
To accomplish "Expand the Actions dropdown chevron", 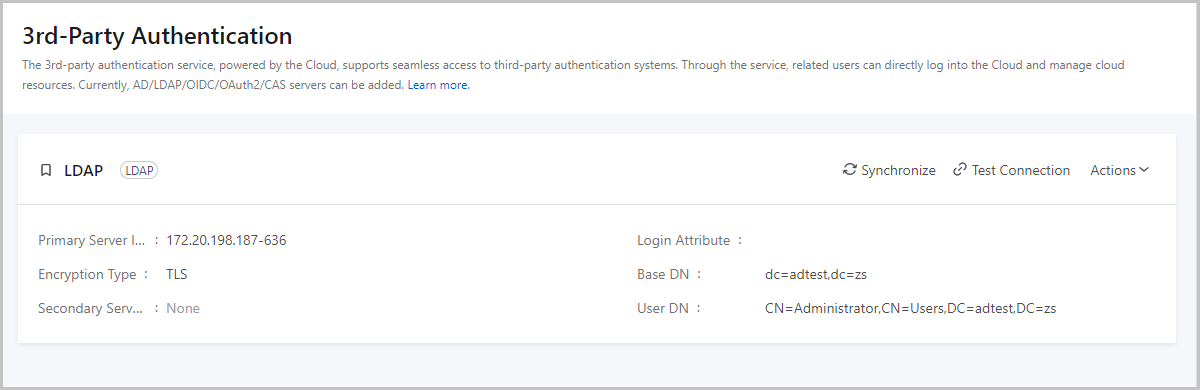I will [x=1144, y=170].
